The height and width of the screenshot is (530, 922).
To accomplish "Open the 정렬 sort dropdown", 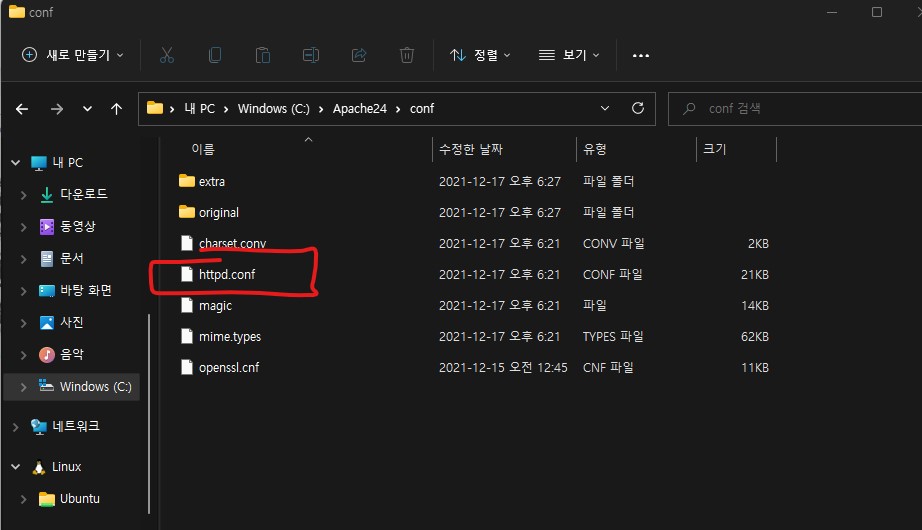I will point(480,55).
